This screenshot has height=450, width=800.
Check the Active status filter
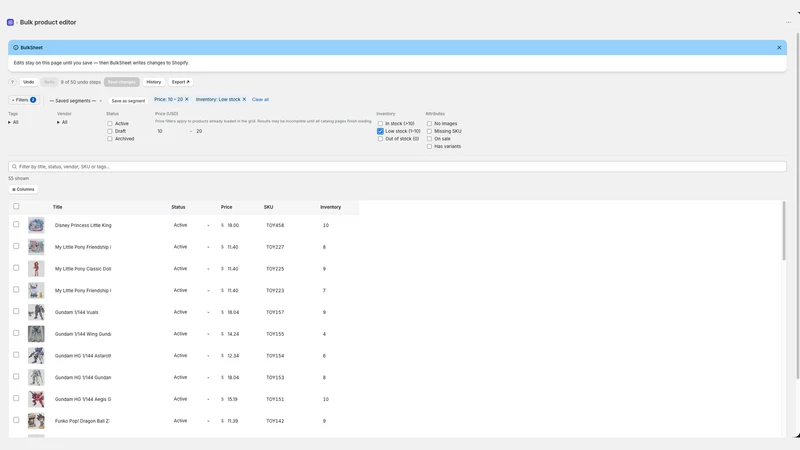click(110, 123)
